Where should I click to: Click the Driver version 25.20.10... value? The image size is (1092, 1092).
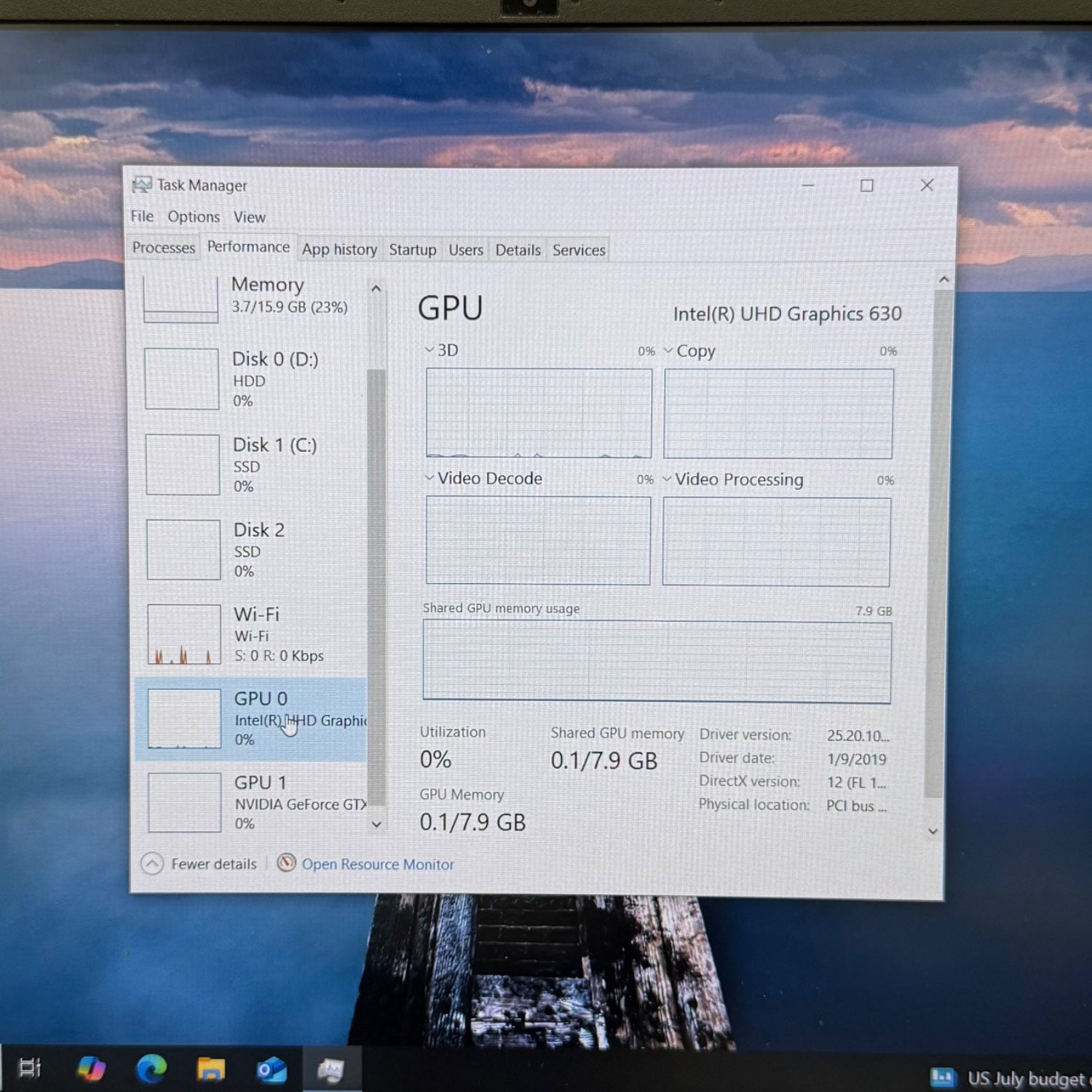(x=858, y=735)
